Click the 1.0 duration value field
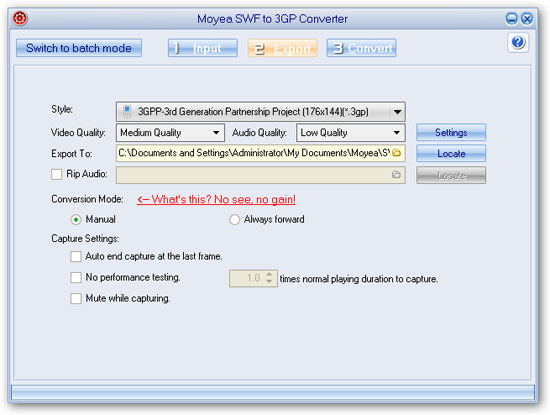Screen dimensions: 550x415 pyautogui.click(x=253, y=279)
